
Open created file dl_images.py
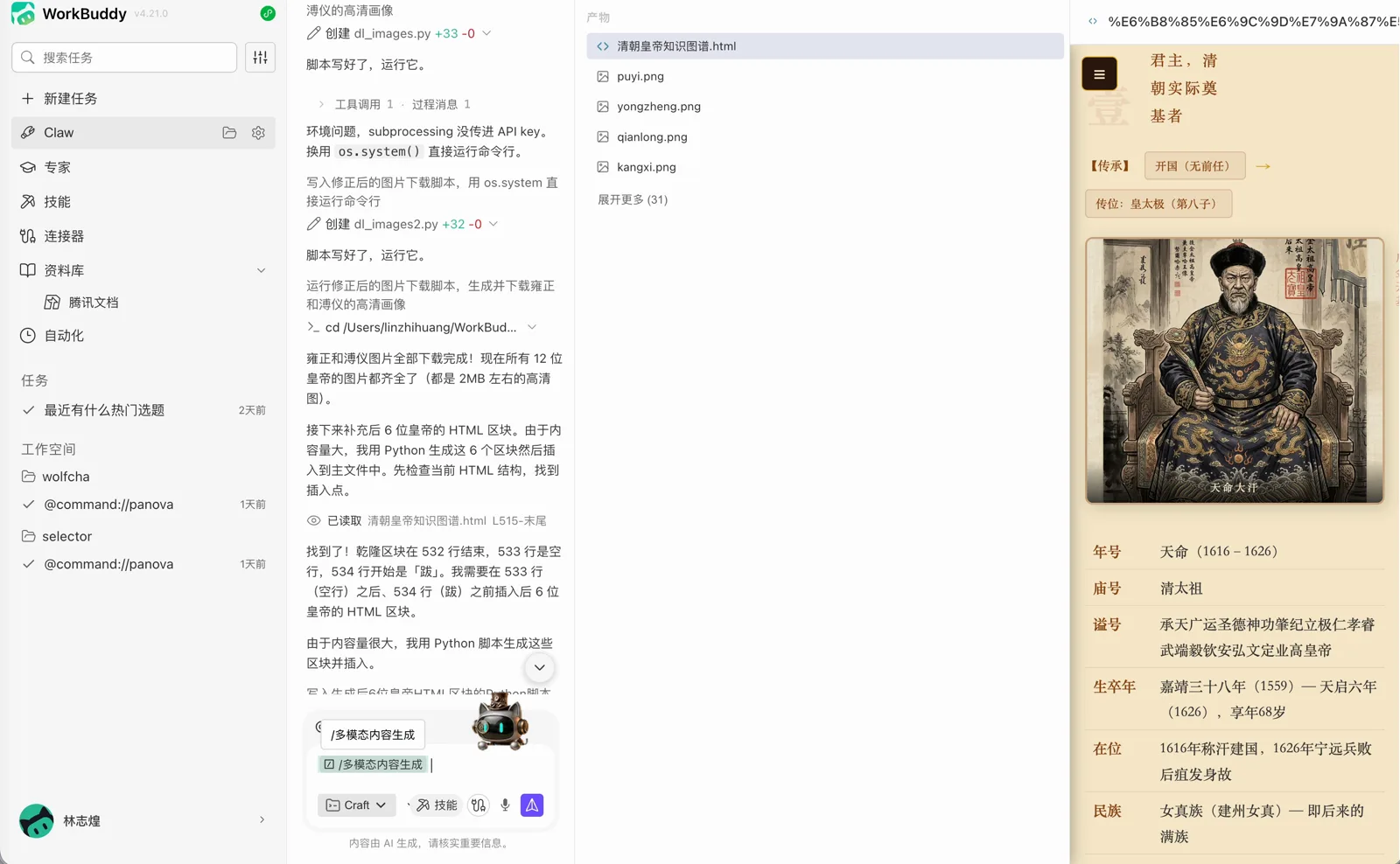pyautogui.click(x=392, y=33)
